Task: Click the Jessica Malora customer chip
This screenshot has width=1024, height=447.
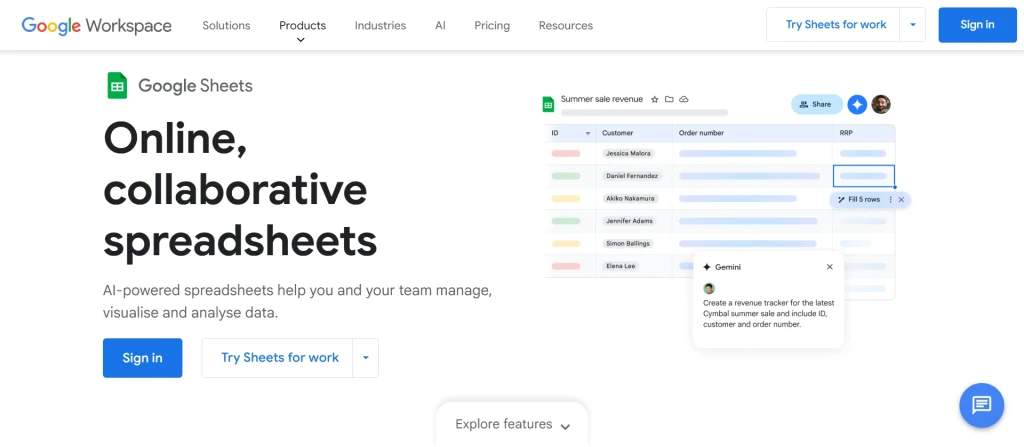Action: [x=628, y=154]
